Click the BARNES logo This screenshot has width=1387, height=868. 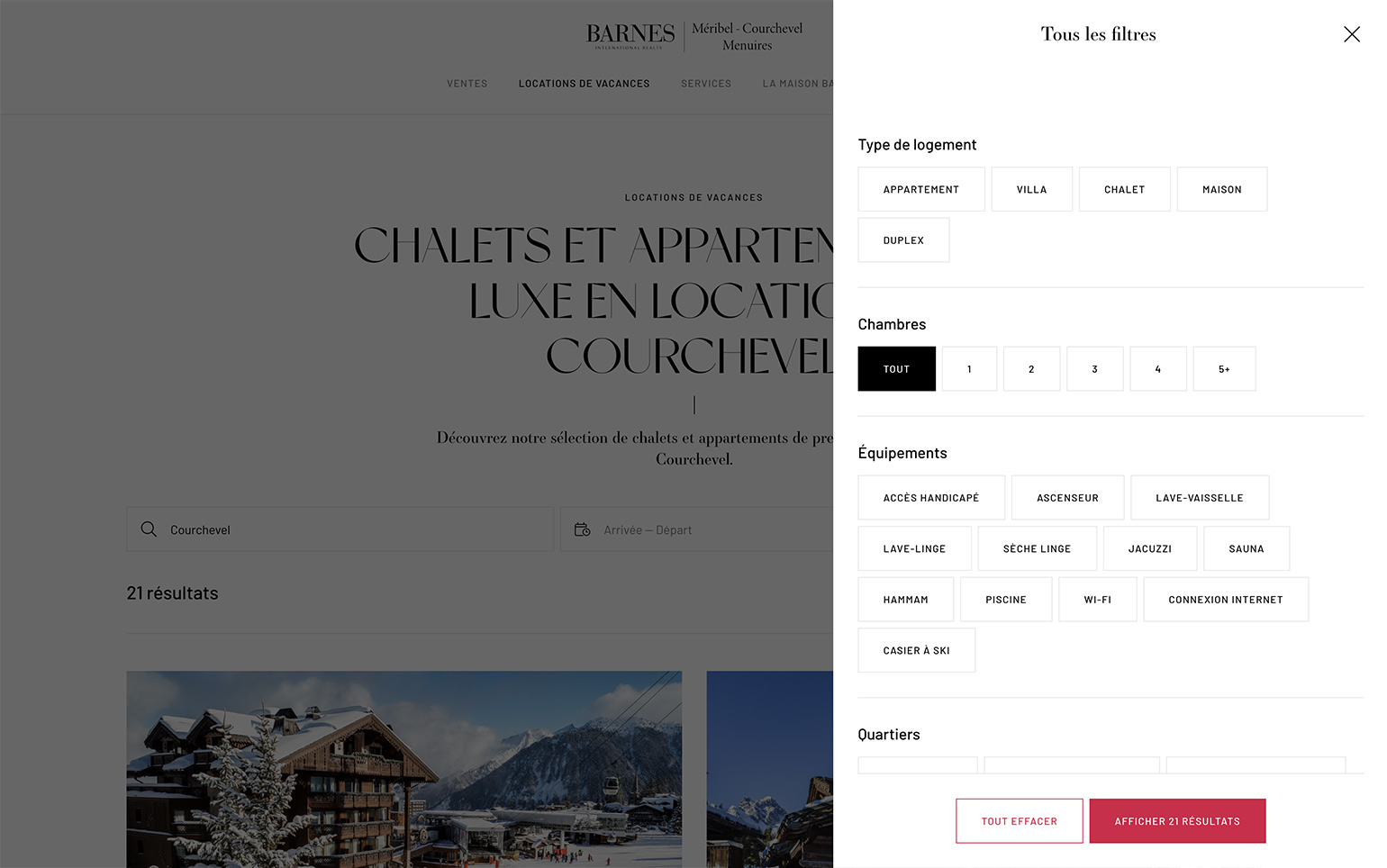[x=630, y=35]
